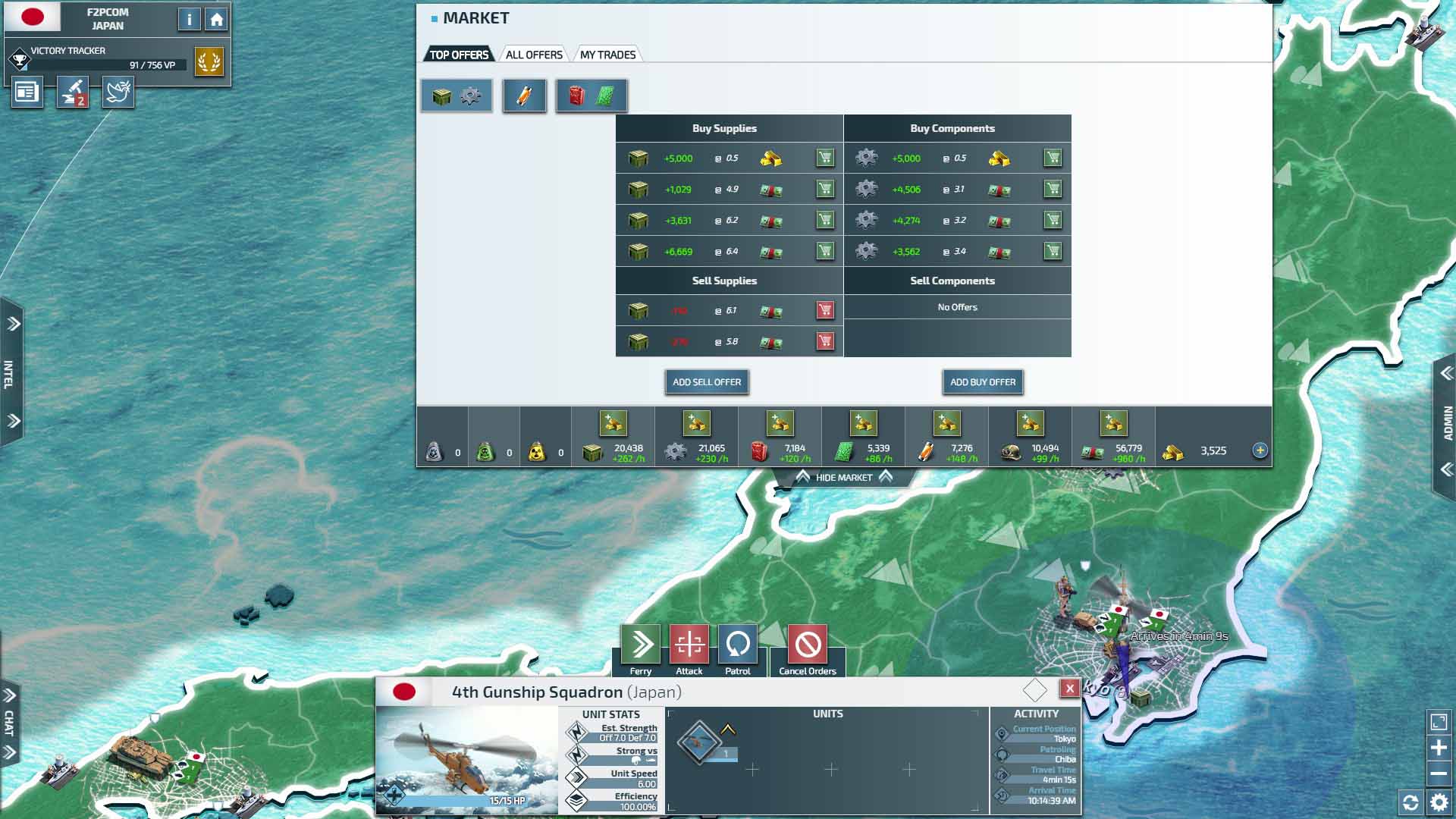This screenshot has width=1456, height=819.
Task: Click the Add Sell Offer button
Action: pos(707,382)
